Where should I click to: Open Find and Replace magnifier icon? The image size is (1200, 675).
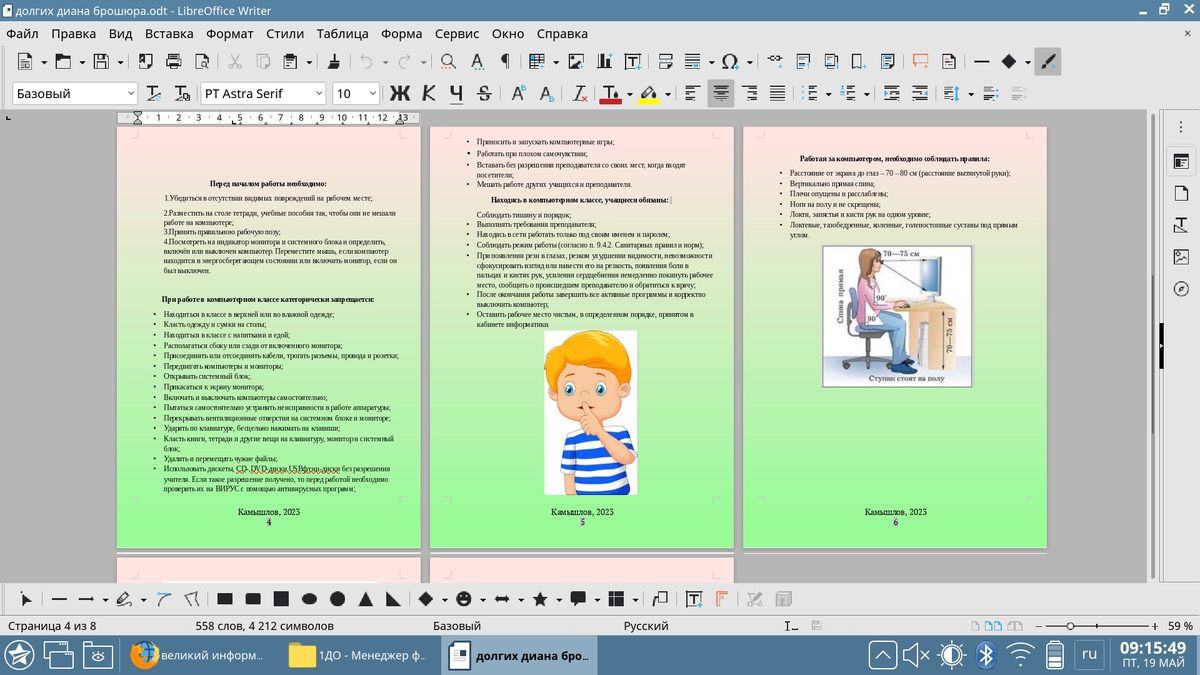pyautogui.click(x=448, y=62)
